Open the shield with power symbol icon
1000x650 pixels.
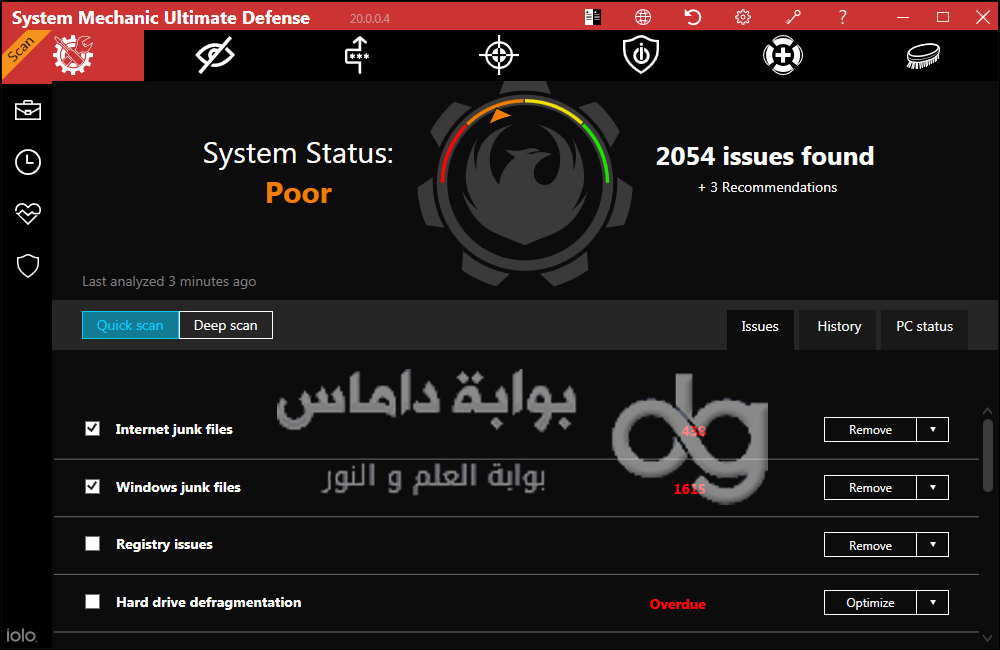(x=641, y=55)
